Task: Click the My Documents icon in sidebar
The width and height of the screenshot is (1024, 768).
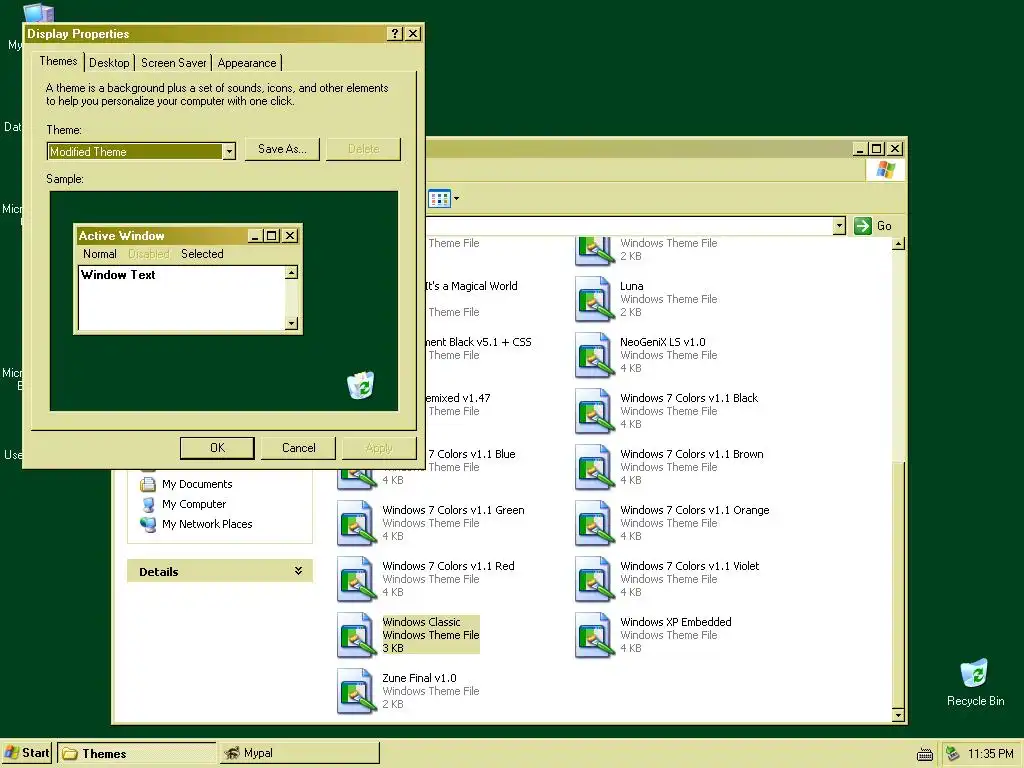Action: [x=148, y=484]
